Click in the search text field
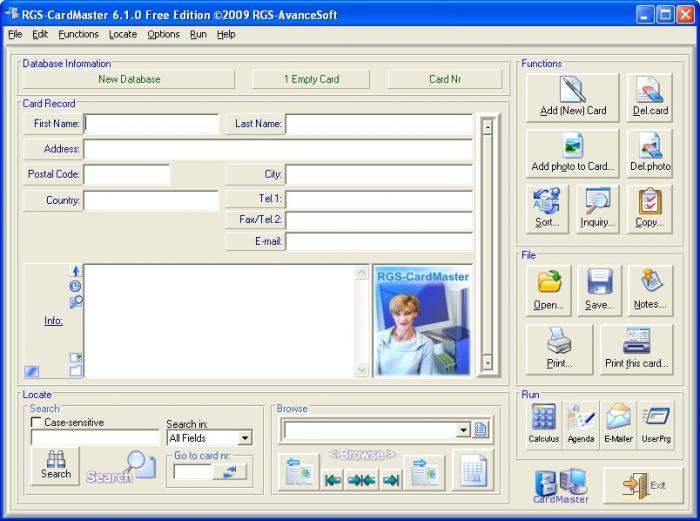This screenshot has height=521, width=700. [95, 438]
